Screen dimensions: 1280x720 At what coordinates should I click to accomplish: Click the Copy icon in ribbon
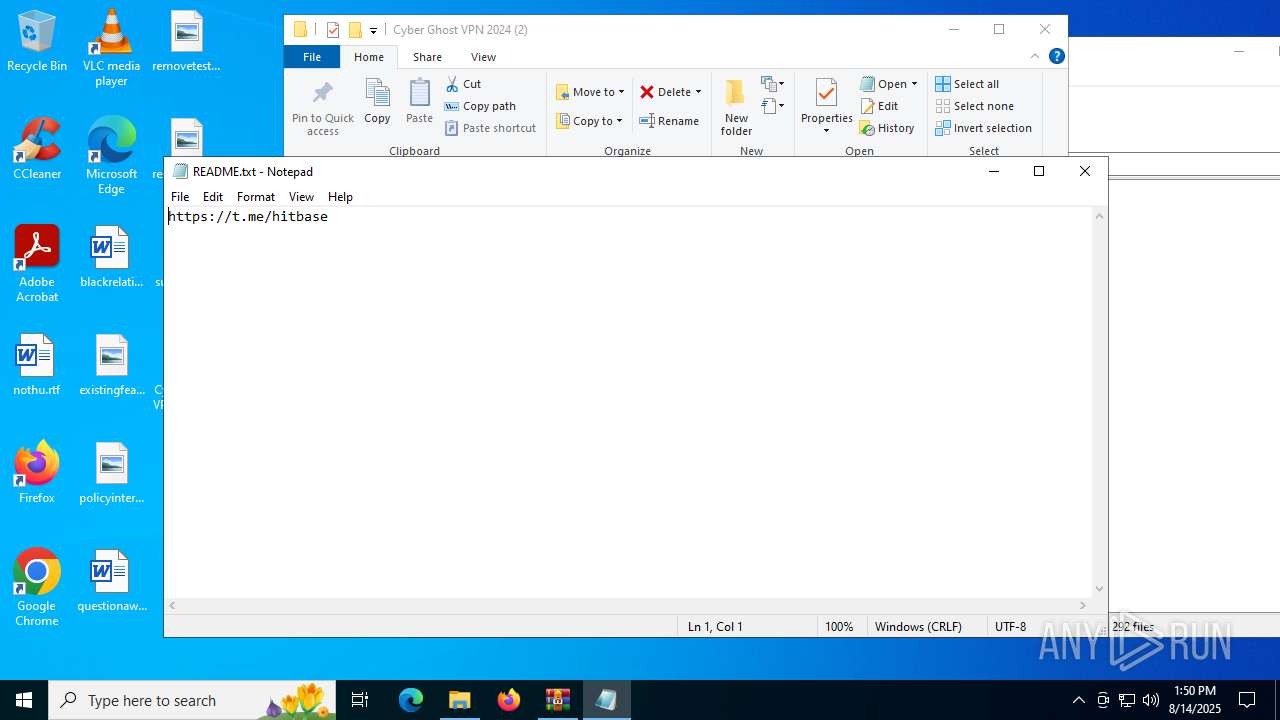pyautogui.click(x=377, y=93)
